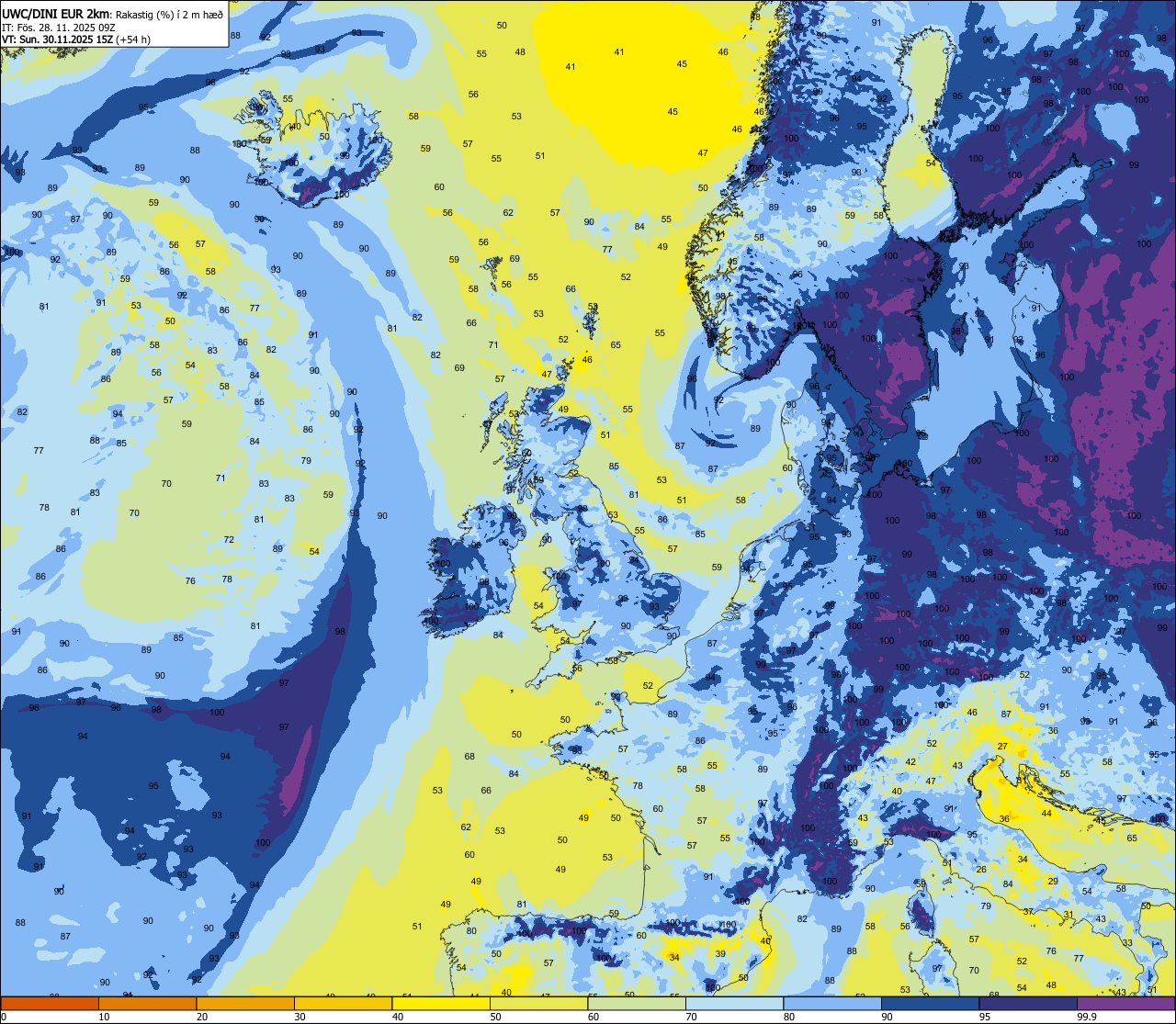Click the "99.9" tick label on colour scale
This screenshot has width=1176, height=1024.
[x=1088, y=1017]
